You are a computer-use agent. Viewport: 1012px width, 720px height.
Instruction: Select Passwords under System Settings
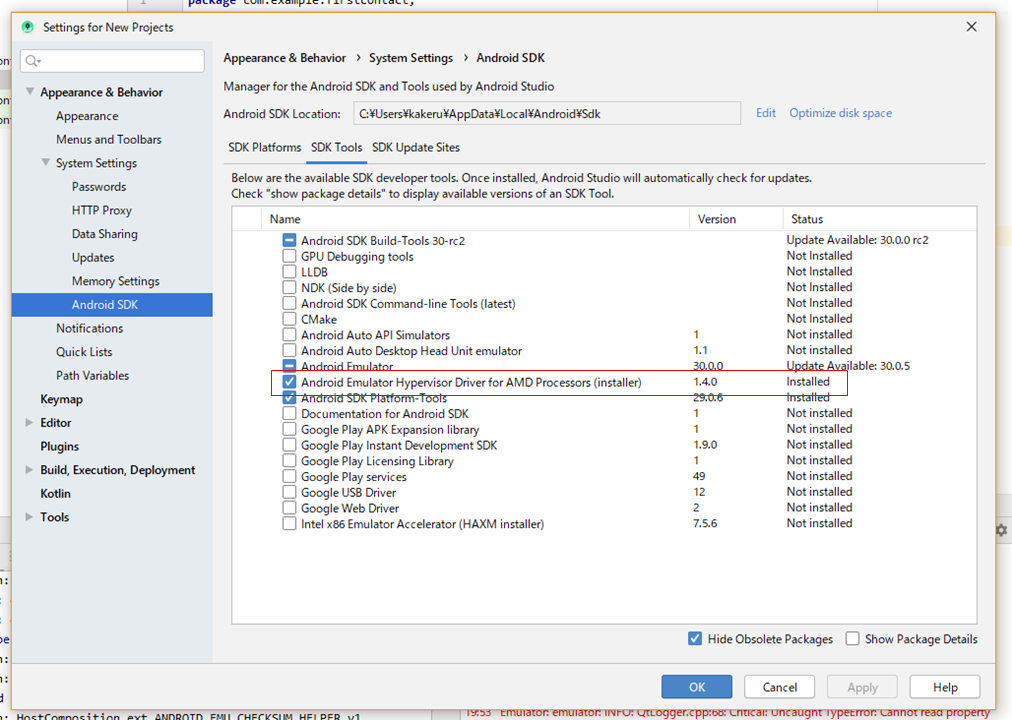tap(99, 186)
